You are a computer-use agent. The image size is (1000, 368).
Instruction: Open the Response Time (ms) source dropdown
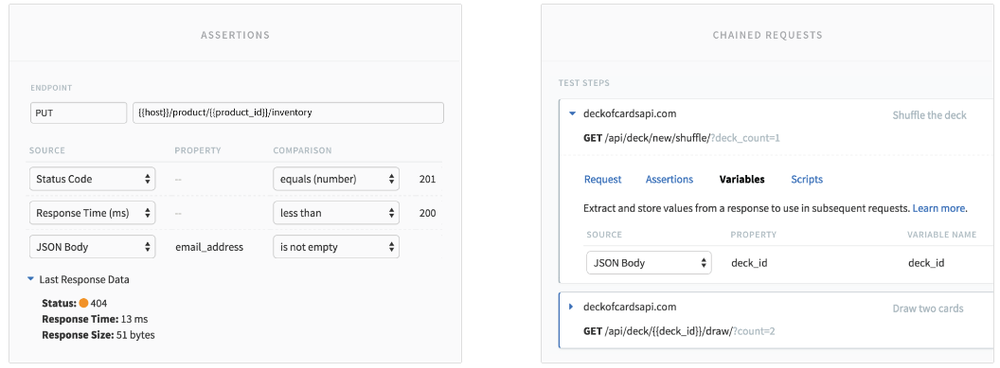[92, 213]
